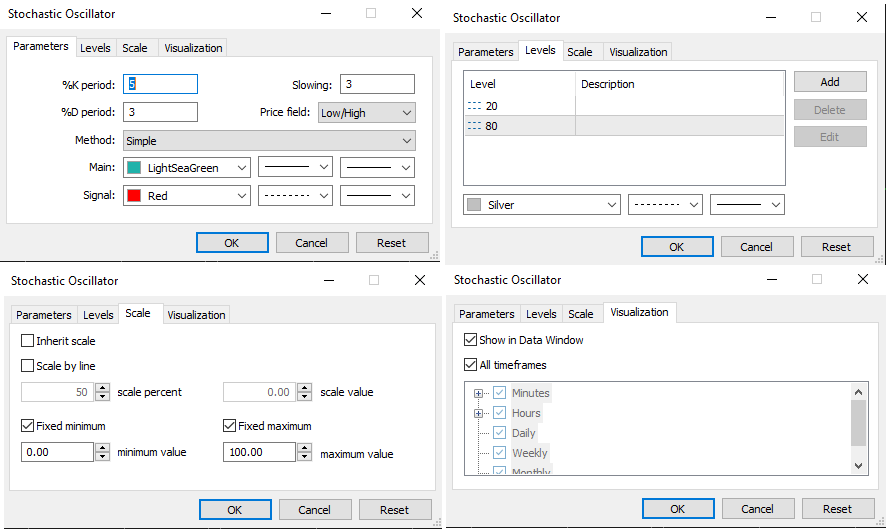The height and width of the screenshot is (529, 886).
Task: Expand the Hours tree node
Action: (479, 413)
